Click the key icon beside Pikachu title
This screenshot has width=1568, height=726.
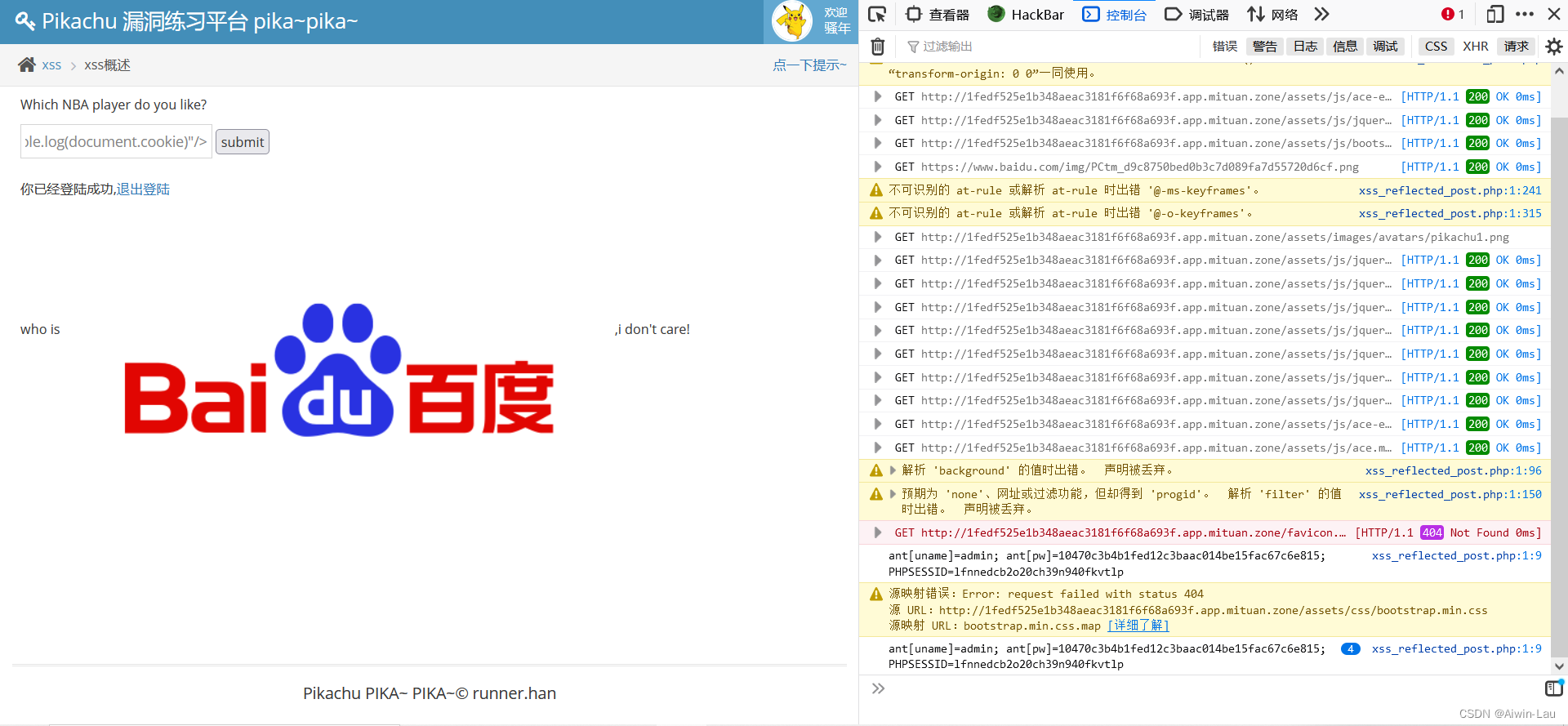click(25, 21)
